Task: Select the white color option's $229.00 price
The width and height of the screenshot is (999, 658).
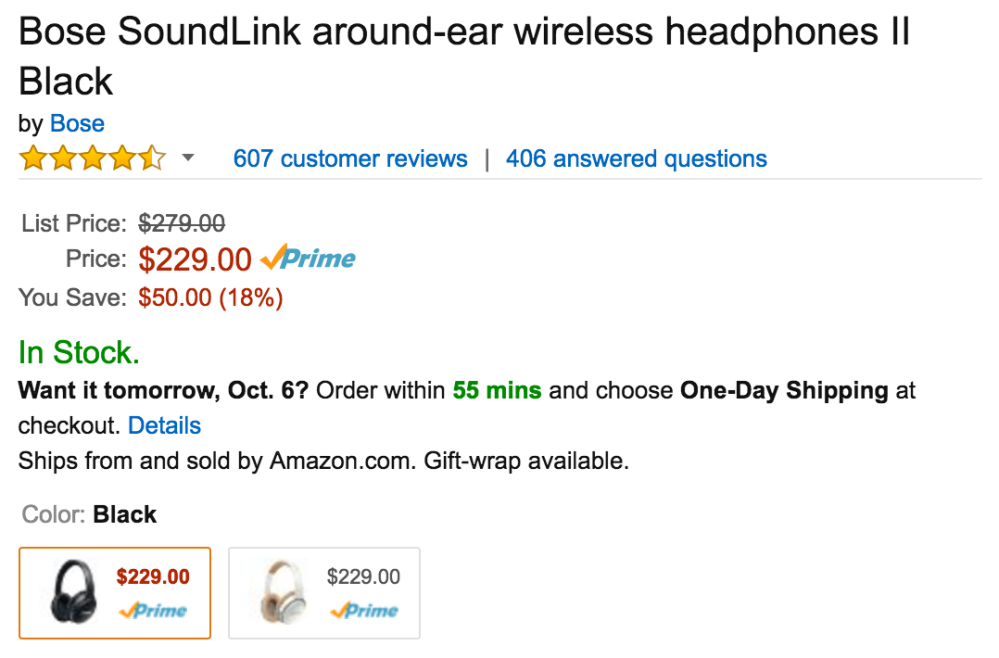Action: 363,577
